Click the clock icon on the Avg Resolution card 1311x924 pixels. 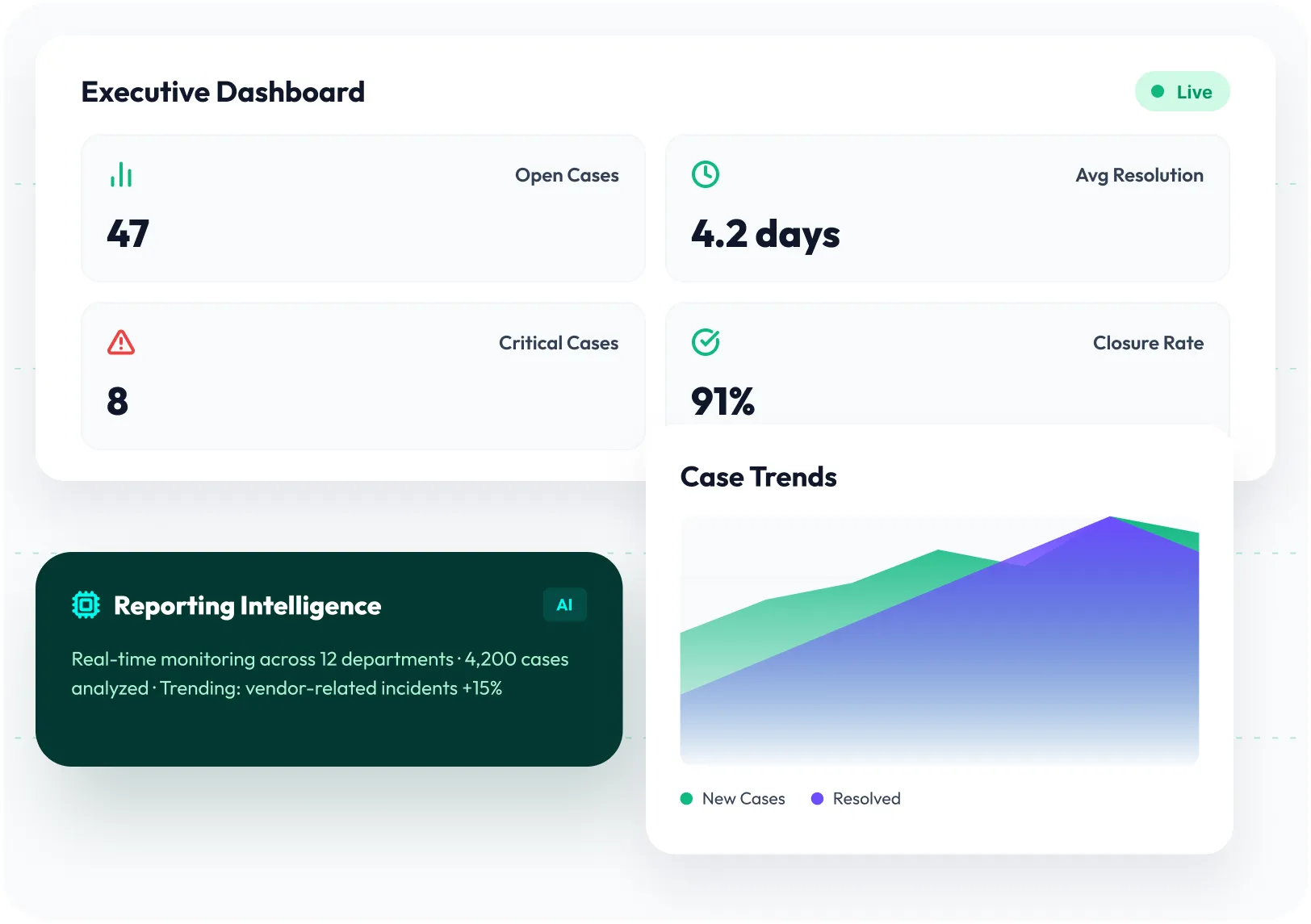(x=706, y=174)
